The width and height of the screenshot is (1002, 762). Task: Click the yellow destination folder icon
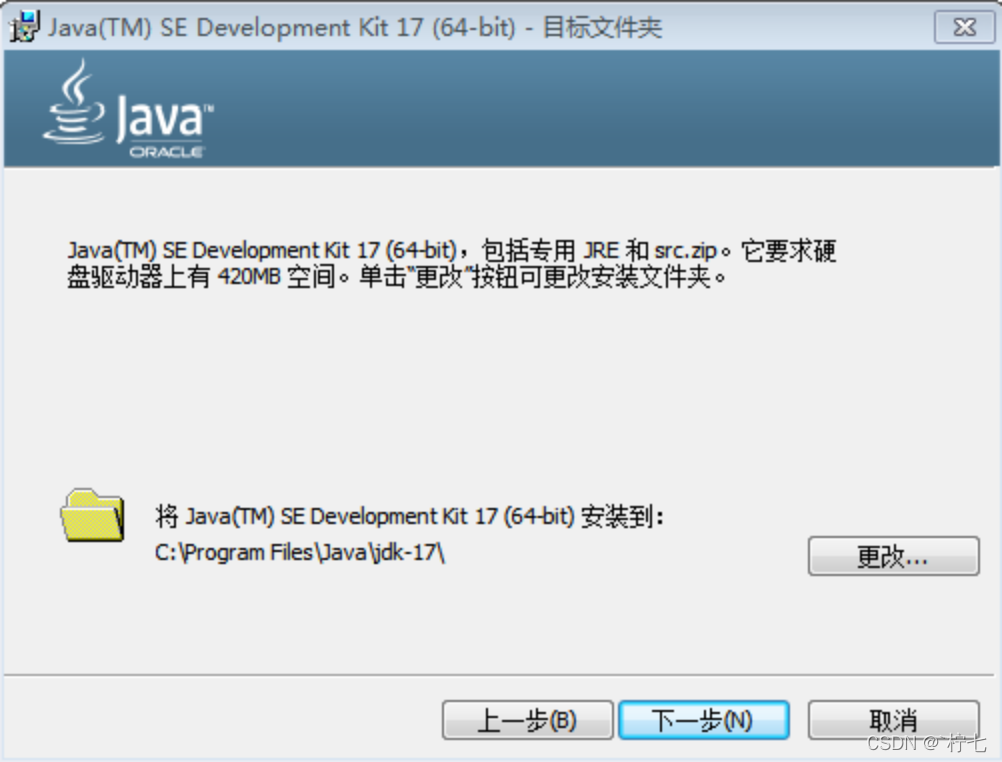(93, 516)
